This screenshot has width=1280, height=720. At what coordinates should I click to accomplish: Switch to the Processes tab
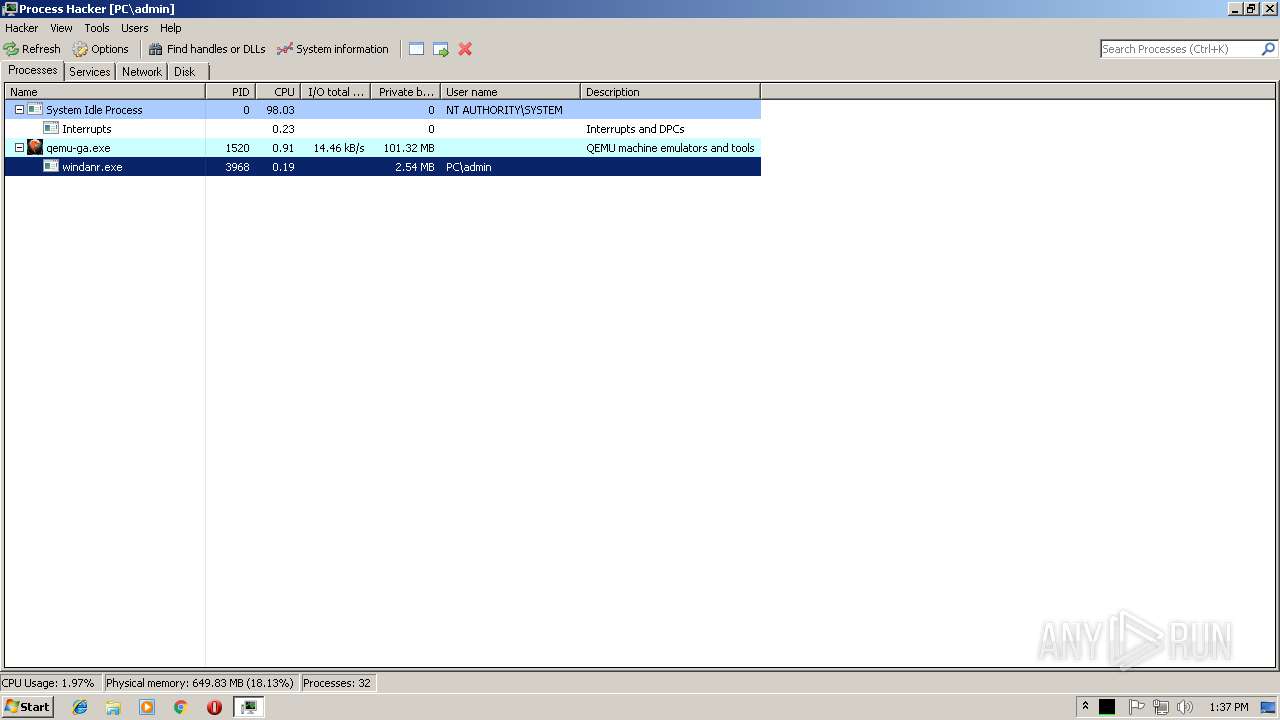coord(33,71)
